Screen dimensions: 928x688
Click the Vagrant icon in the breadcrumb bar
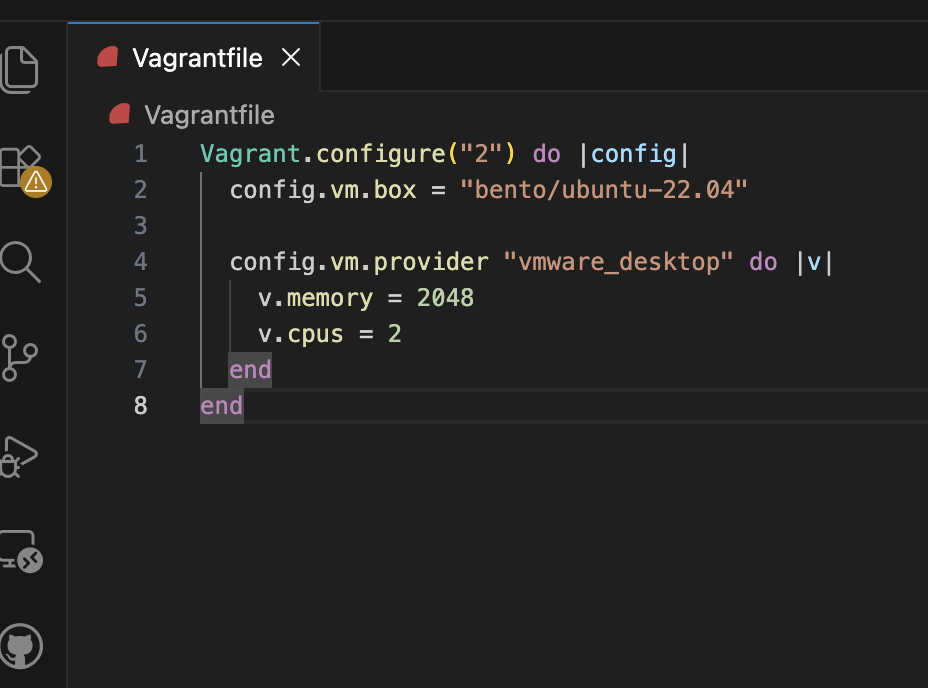pos(119,113)
